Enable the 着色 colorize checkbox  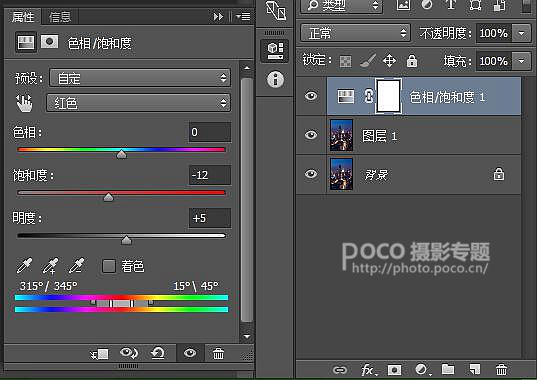pyautogui.click(x=109, y=266)
